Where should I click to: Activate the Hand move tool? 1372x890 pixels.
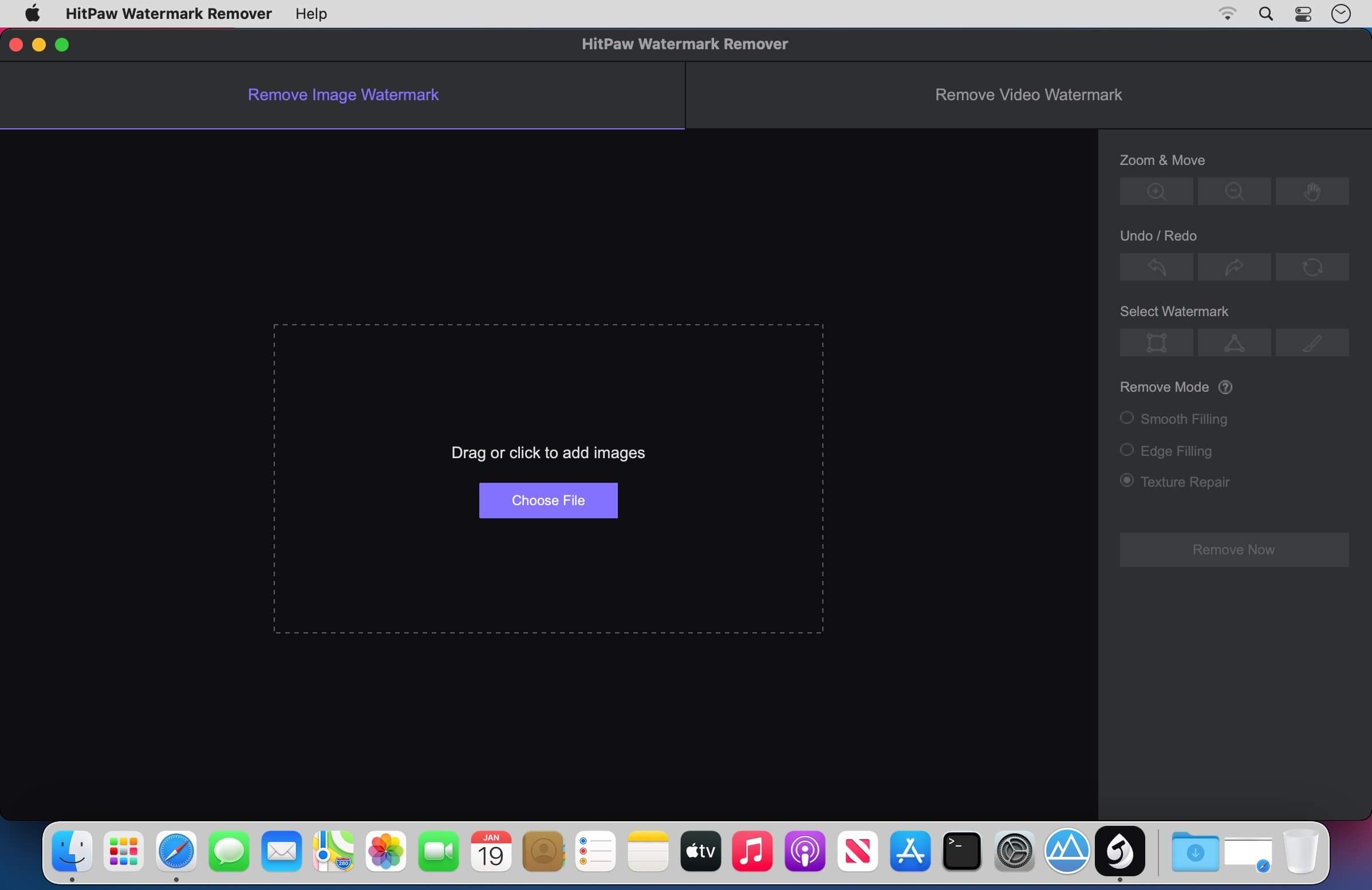click(x=1311, y=191)
